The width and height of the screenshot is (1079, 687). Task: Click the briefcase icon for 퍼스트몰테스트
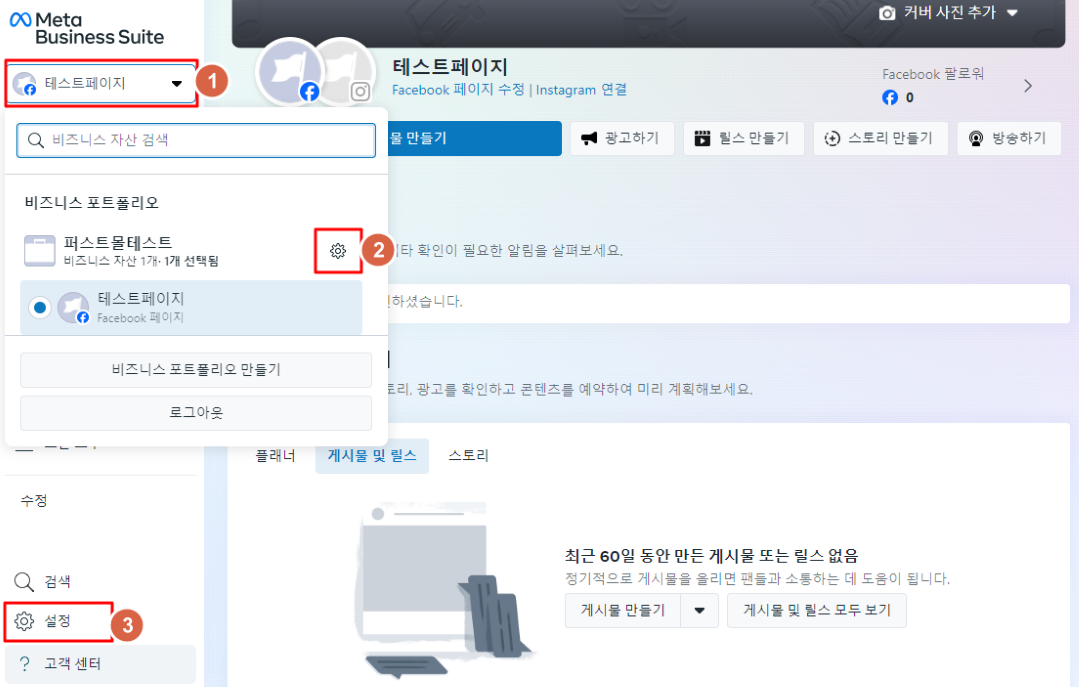(x=39, y=251)
